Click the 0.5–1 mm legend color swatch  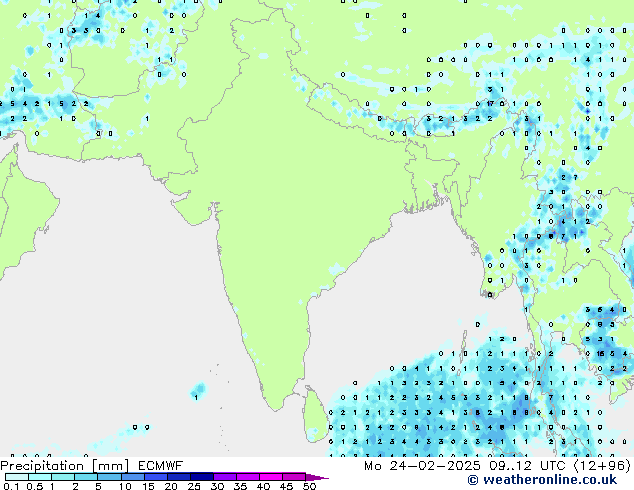click(40, 477)
